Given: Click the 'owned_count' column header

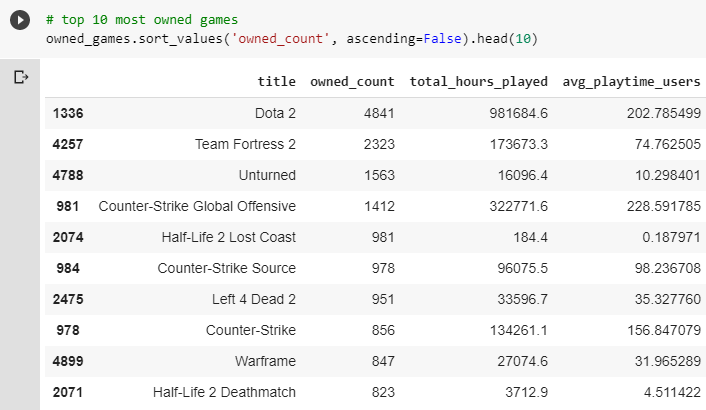Looking at the screenshot, I should [352, 81].
